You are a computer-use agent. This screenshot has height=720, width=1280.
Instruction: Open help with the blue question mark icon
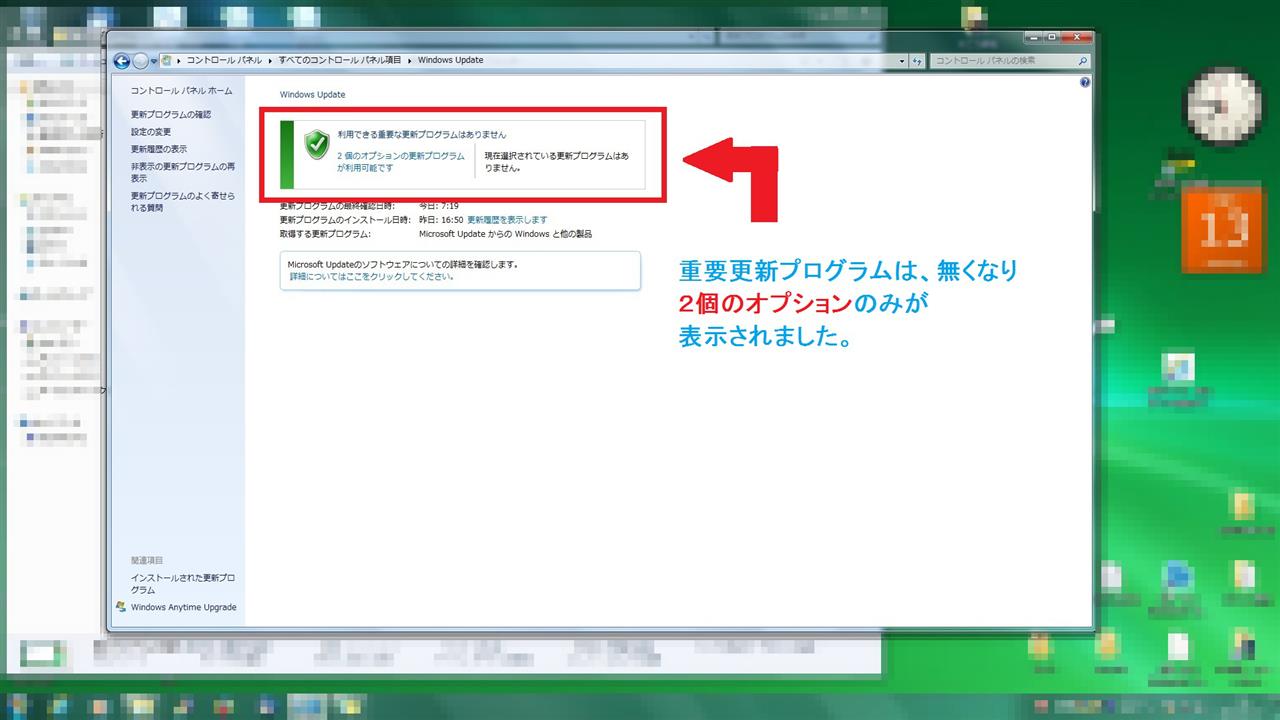click(x=1085, y=83)
